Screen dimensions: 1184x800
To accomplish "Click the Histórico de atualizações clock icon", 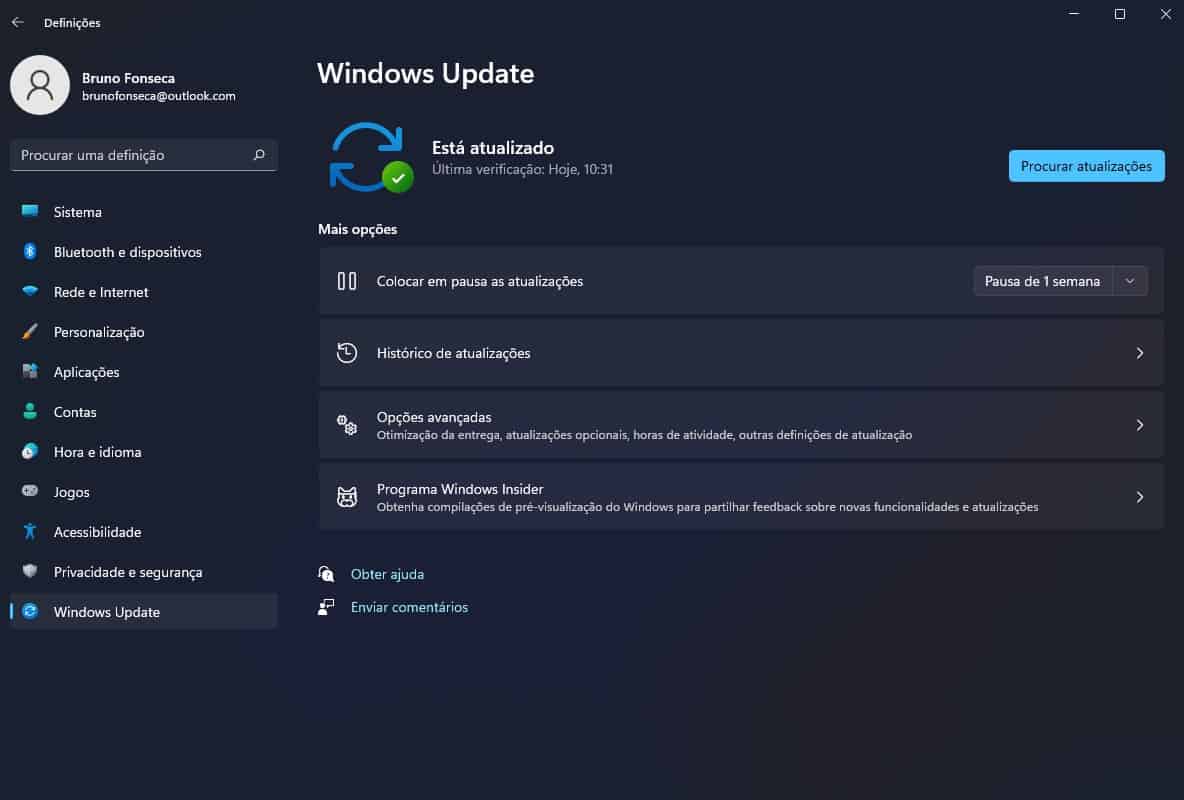I will pyautogui.click(x=347, y=353).
